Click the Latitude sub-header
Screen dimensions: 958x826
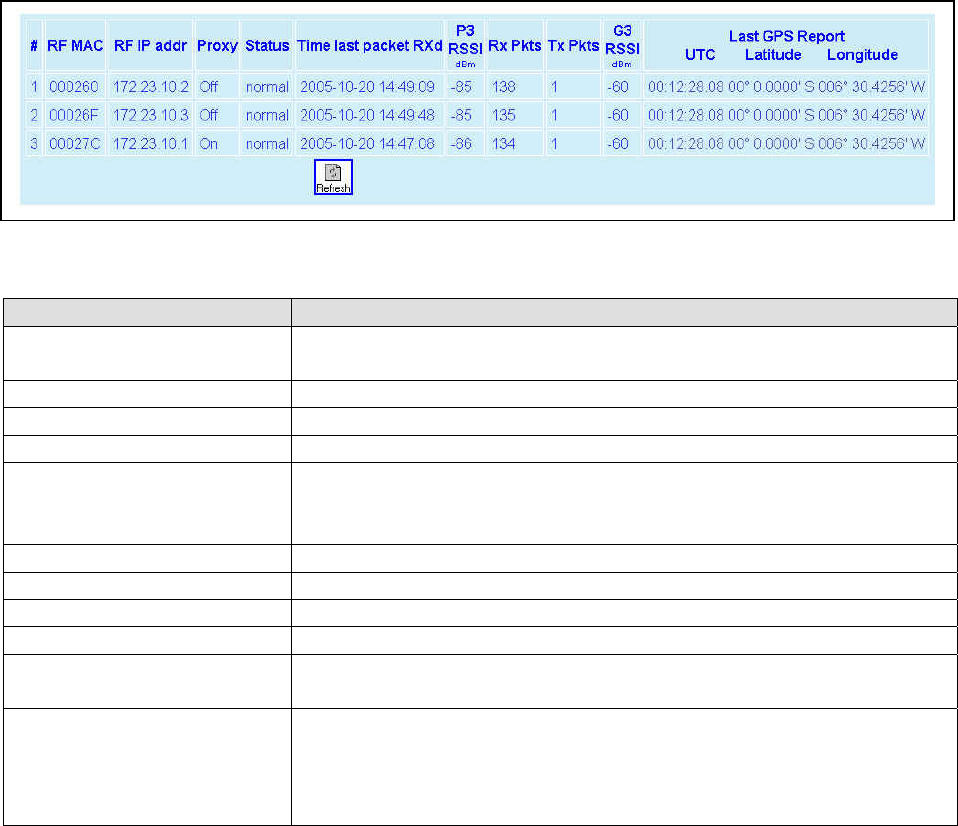773,55
